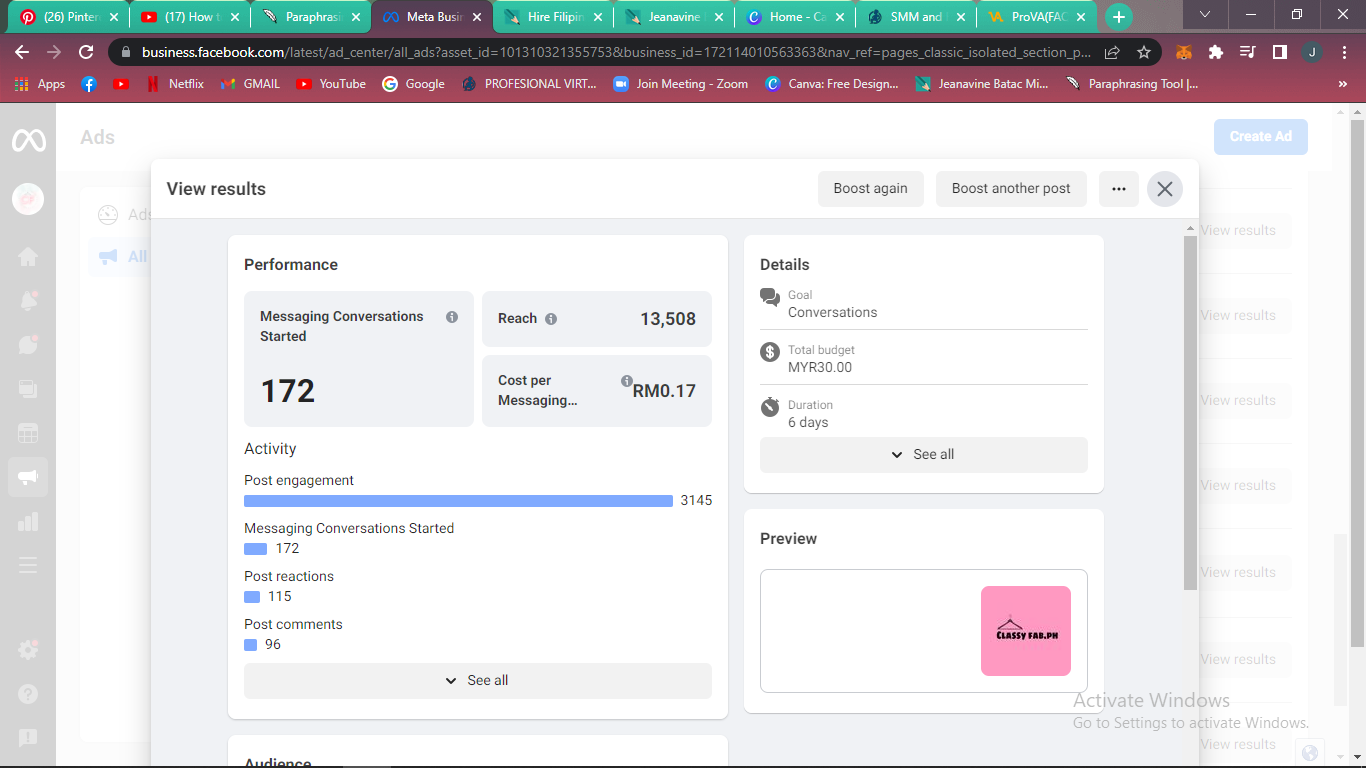Open Join Meeting - Zoom bookmark
1366x768 pixels.
coord(680,84)
